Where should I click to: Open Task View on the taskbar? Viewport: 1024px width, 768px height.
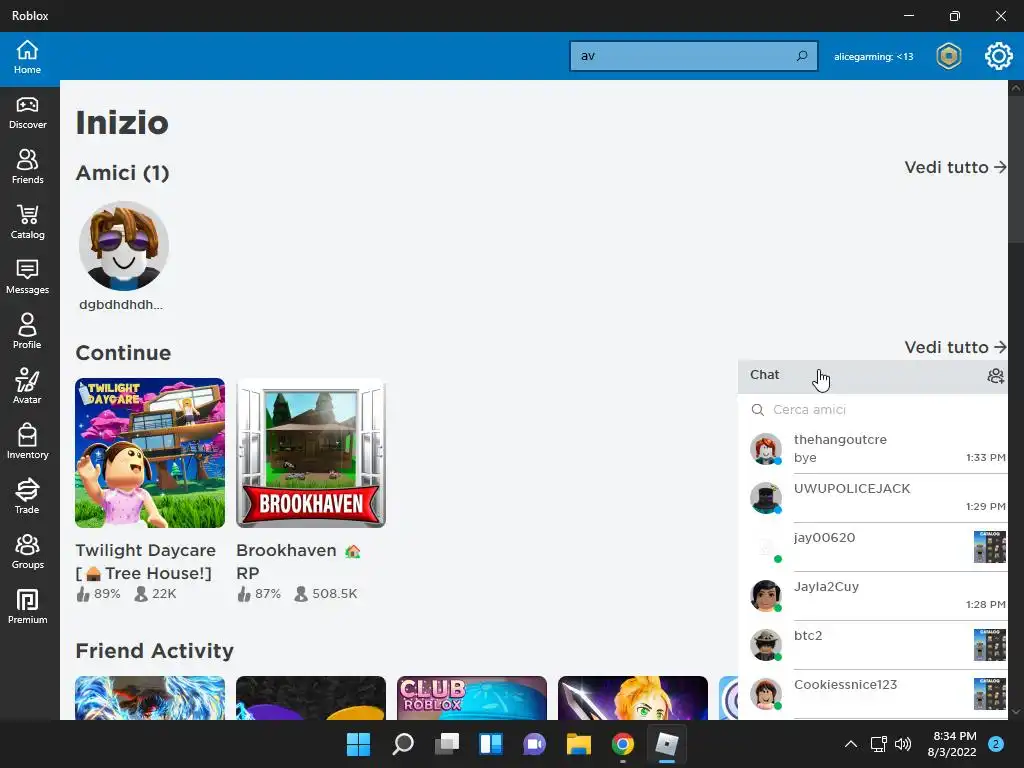(x=447, y=744)
